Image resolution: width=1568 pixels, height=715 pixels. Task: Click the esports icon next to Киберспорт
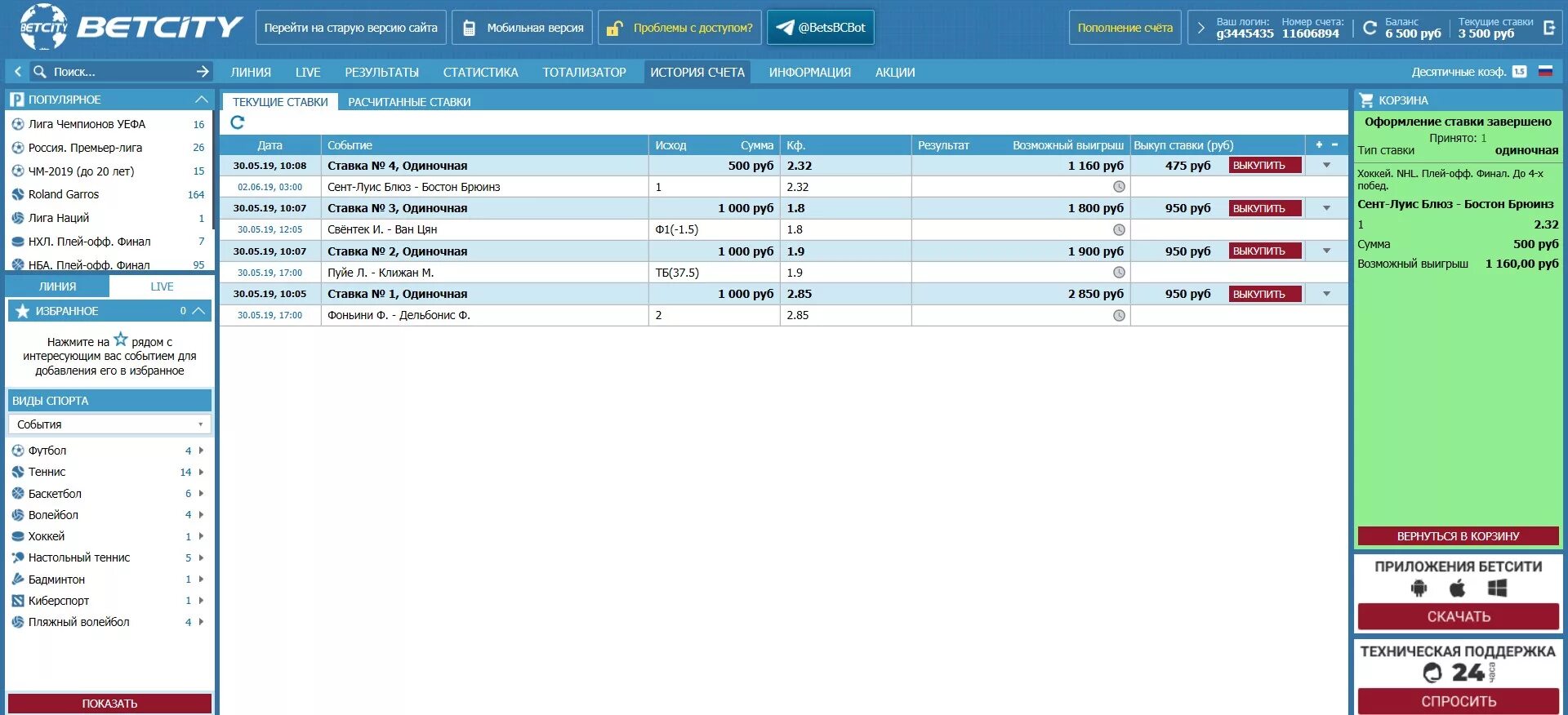coord(18,601)
